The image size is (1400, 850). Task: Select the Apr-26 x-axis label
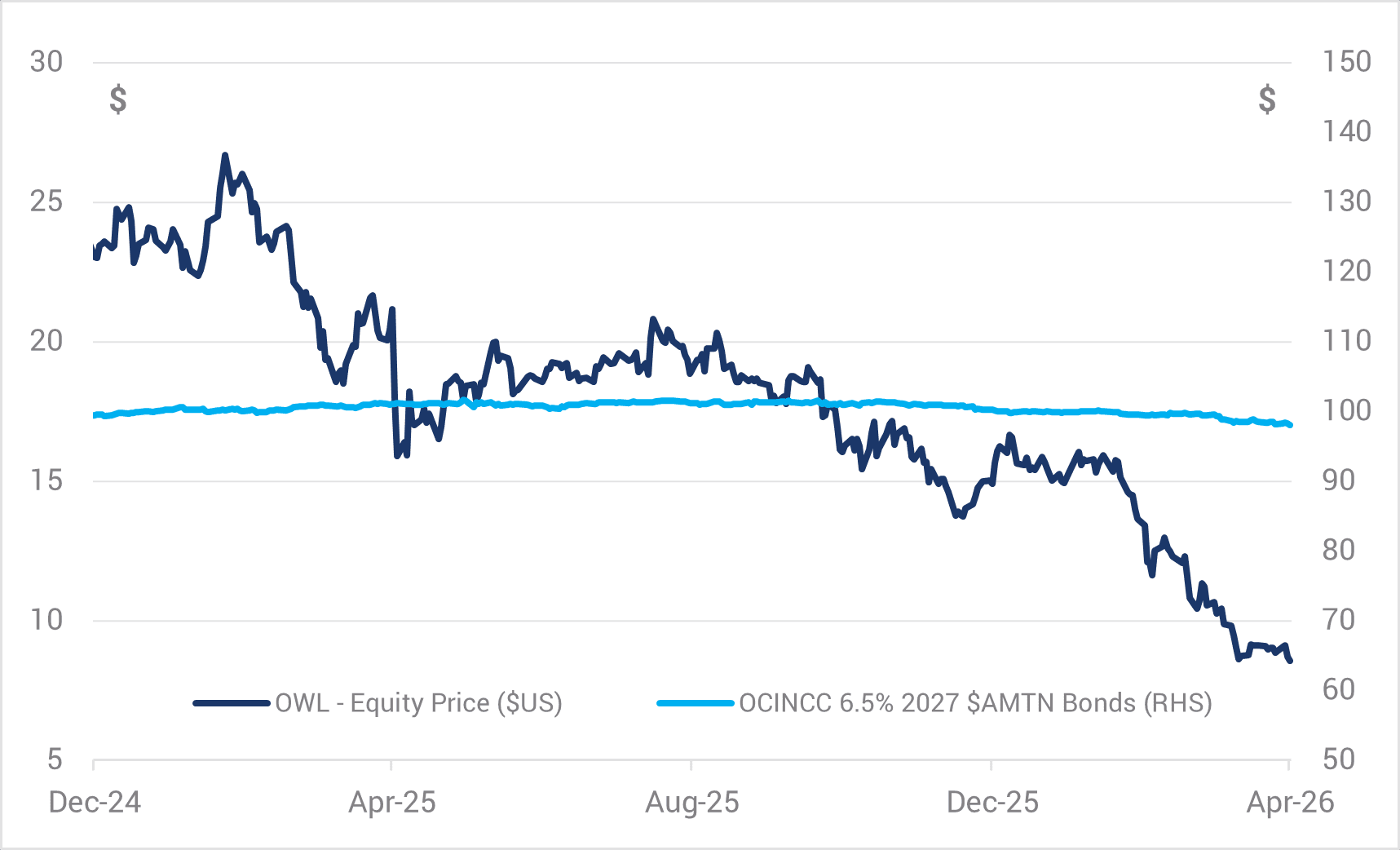point(1290,803)
